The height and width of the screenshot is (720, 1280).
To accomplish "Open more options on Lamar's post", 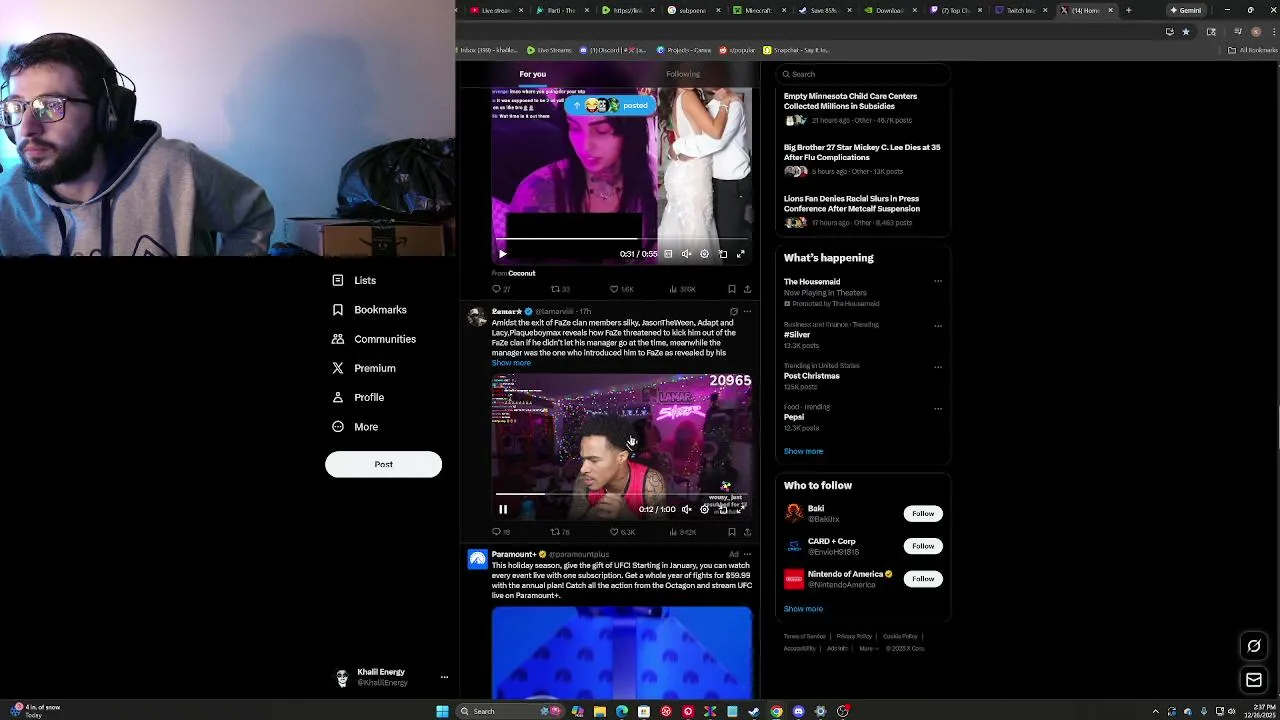I will tap(747, 312).
